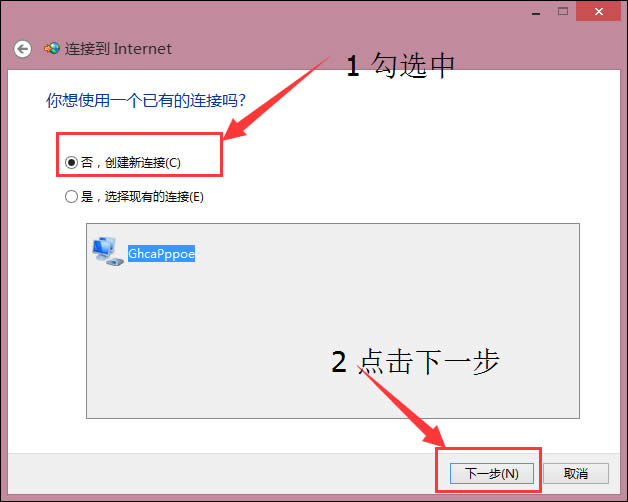Click the red arrow pointing at 创建新连接
The width and height of the screenshot is (628, 502).
click(x=276, y=98)
